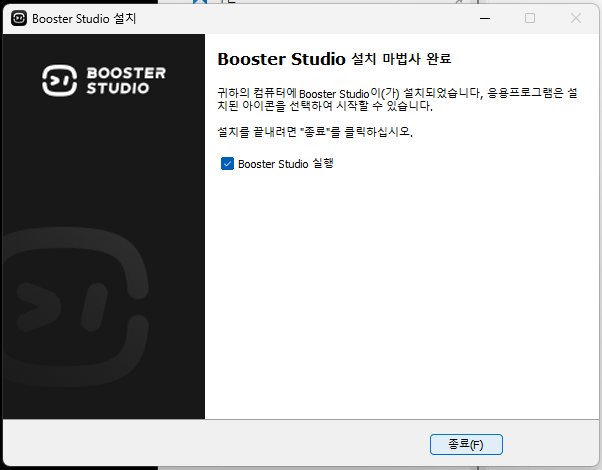Click the text '설치를 끝내려면 "종료"를 클릭하십시오.'
This screenshot has width=602, height=470.
pos(315,132)
